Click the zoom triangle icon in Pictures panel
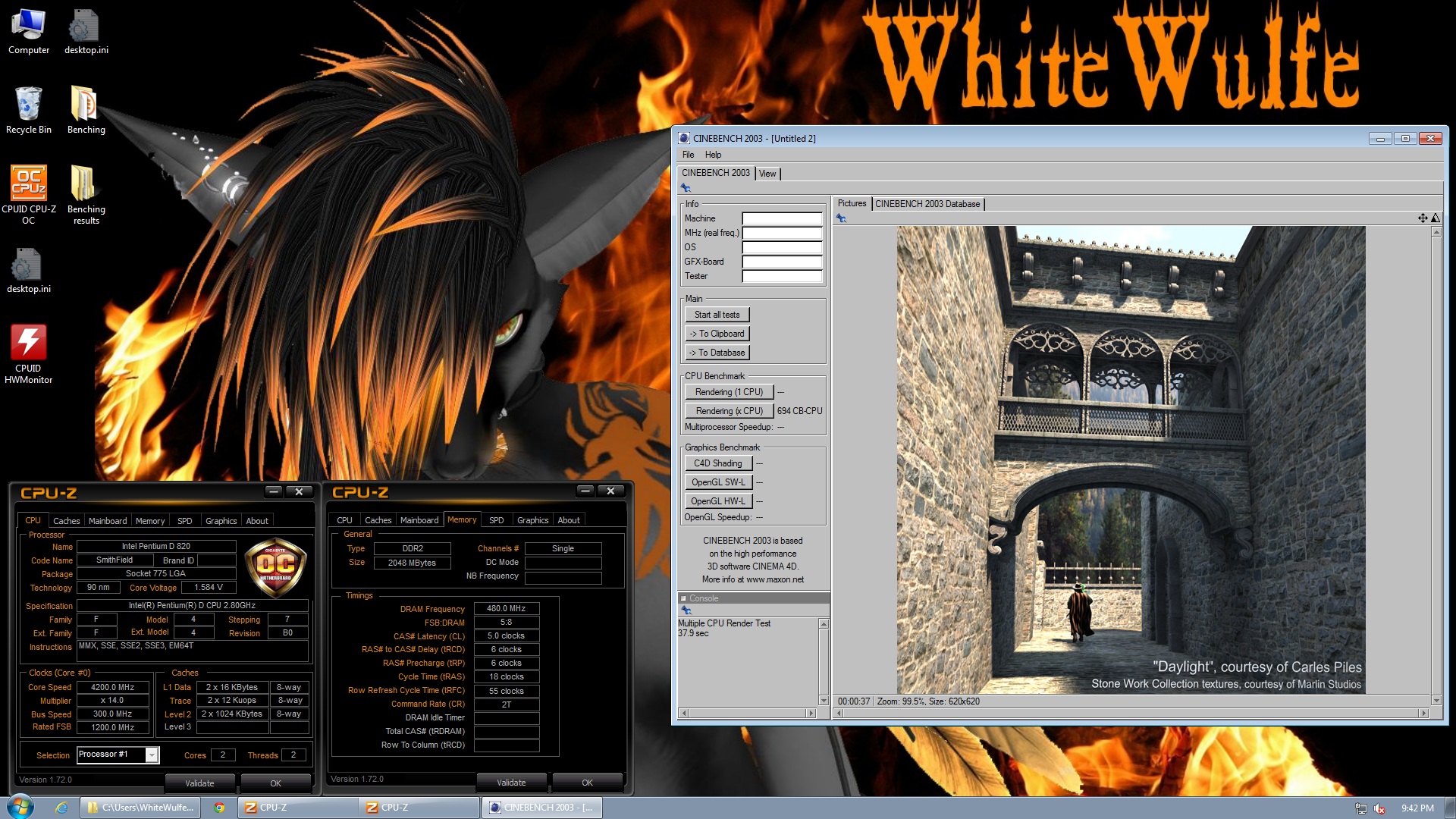Screen dimensions: 1456x819 pyautogui.click(x=1436, y=218)
